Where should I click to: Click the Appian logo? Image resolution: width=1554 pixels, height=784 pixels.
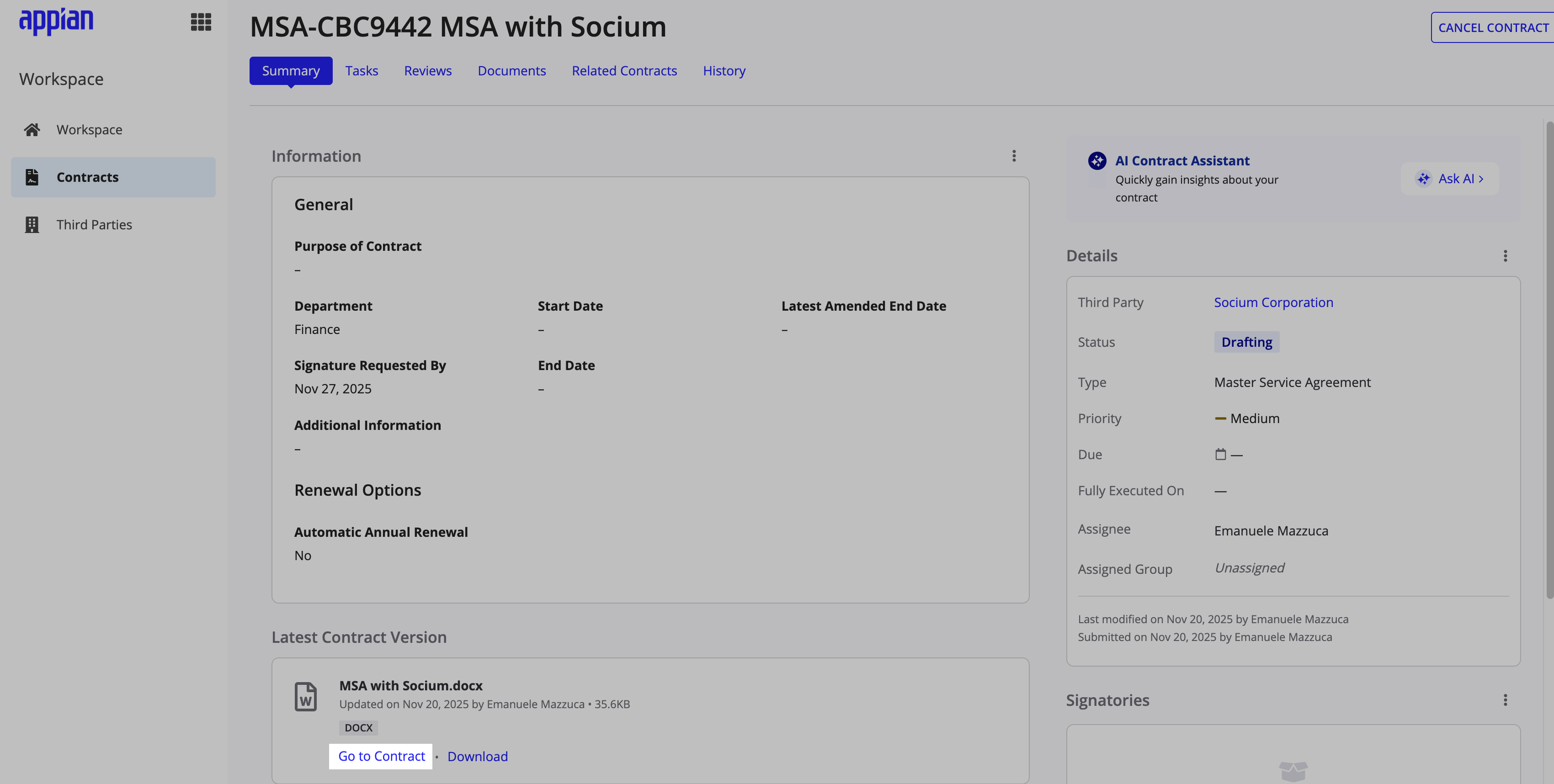tap(56, 22)
